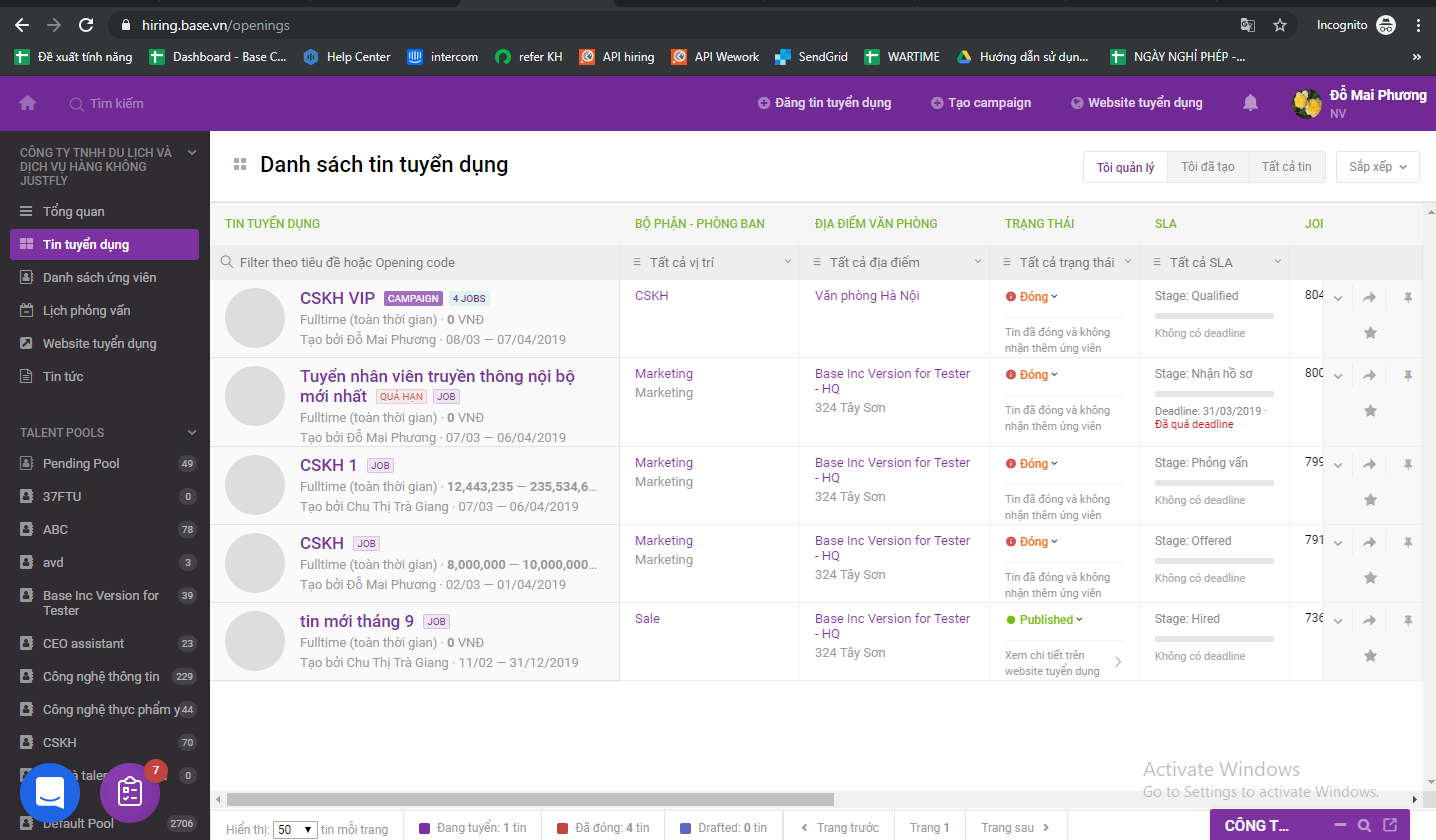Filter by Đang tuyển: 1 tin
This screenshot has height=840, width=1436.
click(472, 828)
